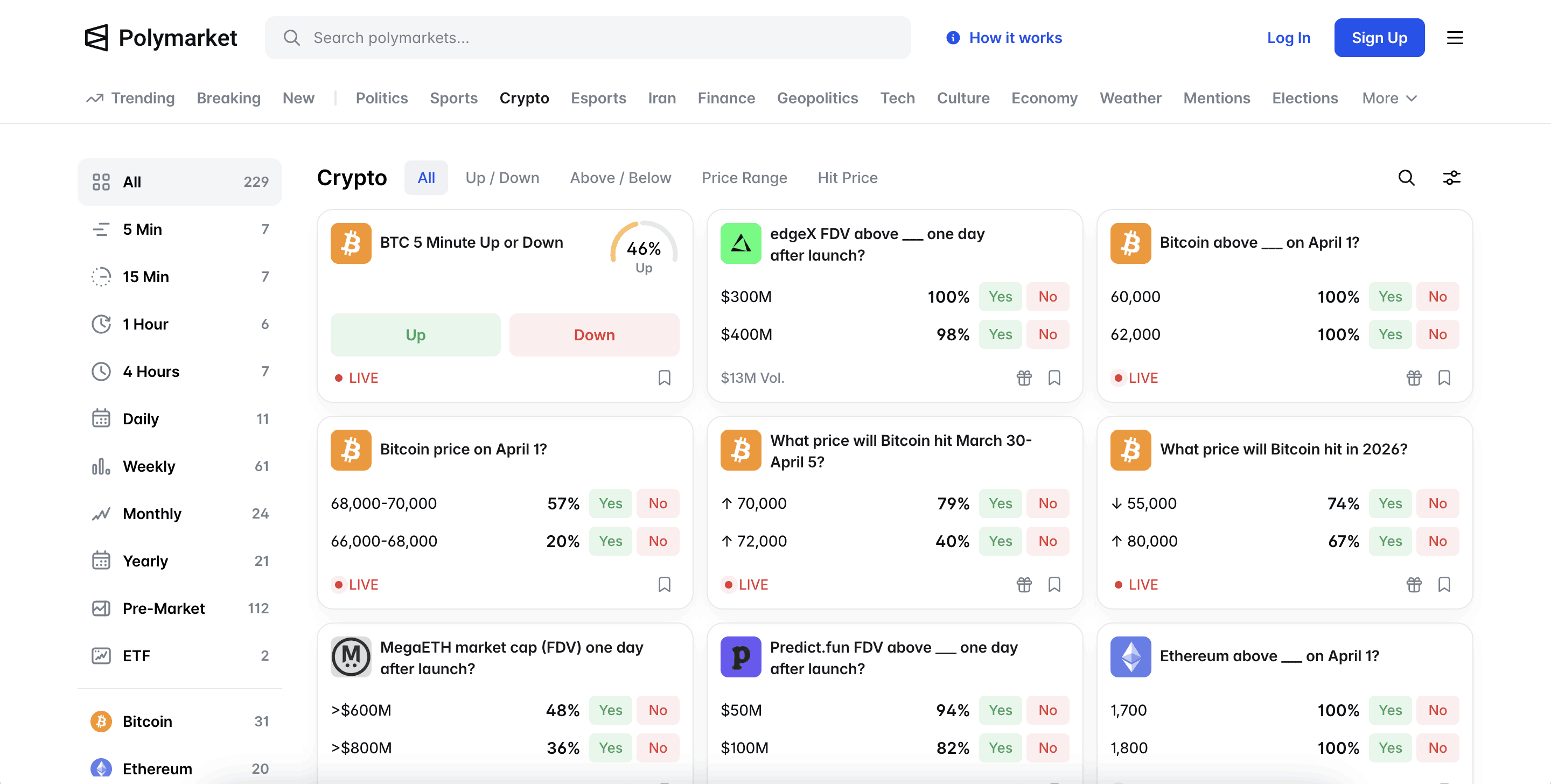Switch to the Hit Price tab
Viewport: 1551px width, 784px height.
(847, 178)
